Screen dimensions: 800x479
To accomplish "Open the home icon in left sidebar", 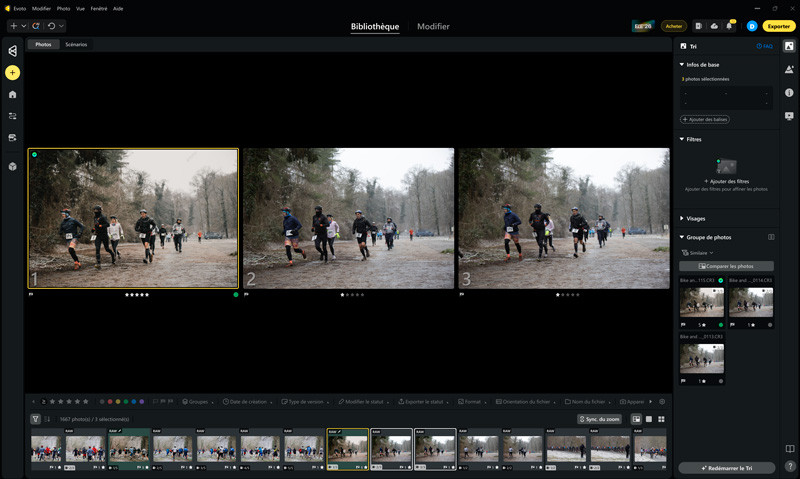I will point(12,94).
